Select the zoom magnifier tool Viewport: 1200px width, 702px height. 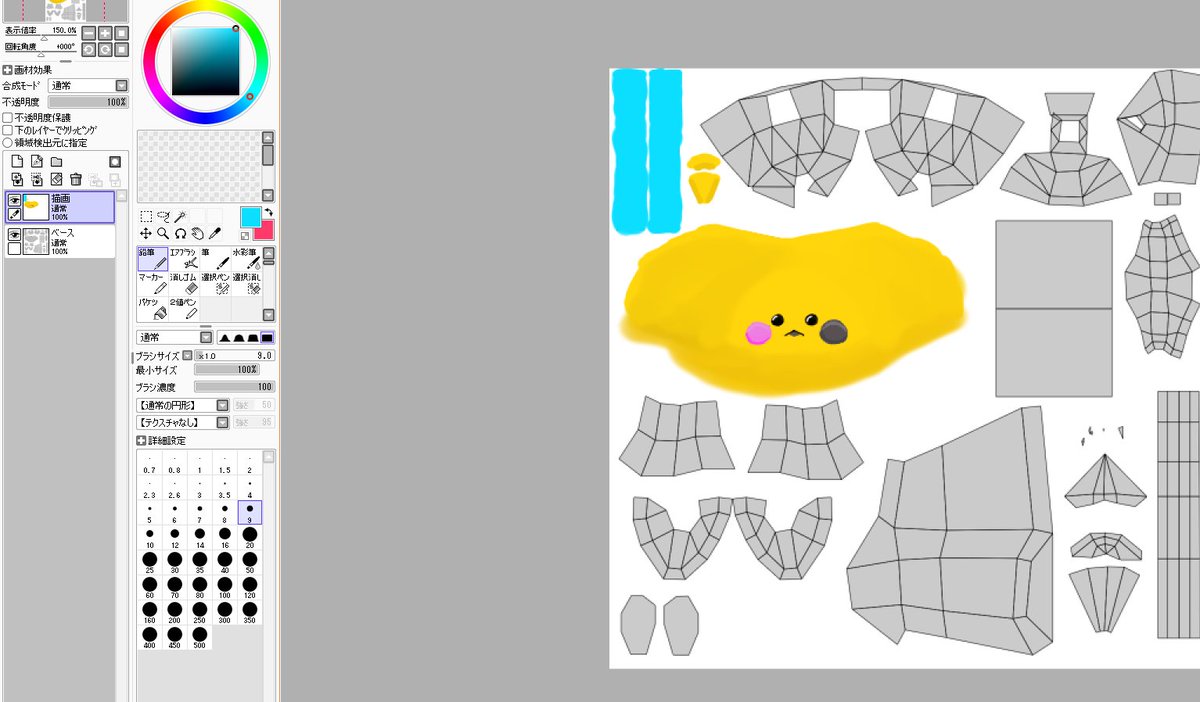[x=163, y=232]
